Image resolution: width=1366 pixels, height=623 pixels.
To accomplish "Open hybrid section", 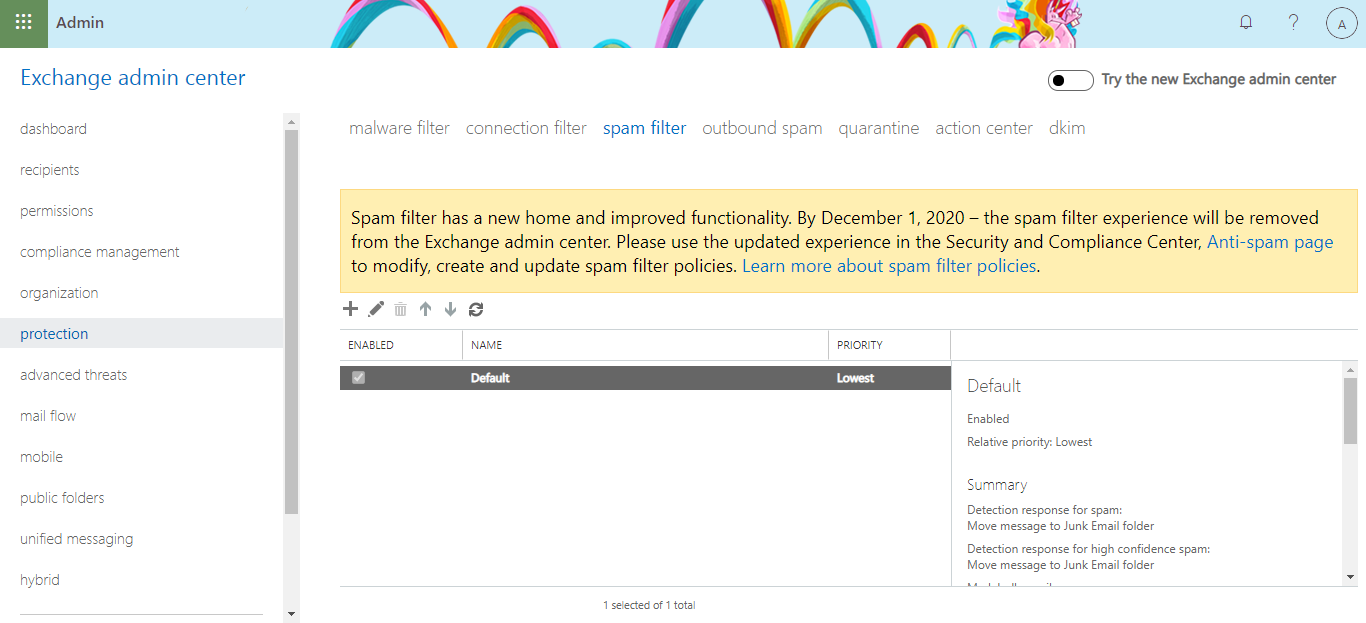I will coord(40,580).
